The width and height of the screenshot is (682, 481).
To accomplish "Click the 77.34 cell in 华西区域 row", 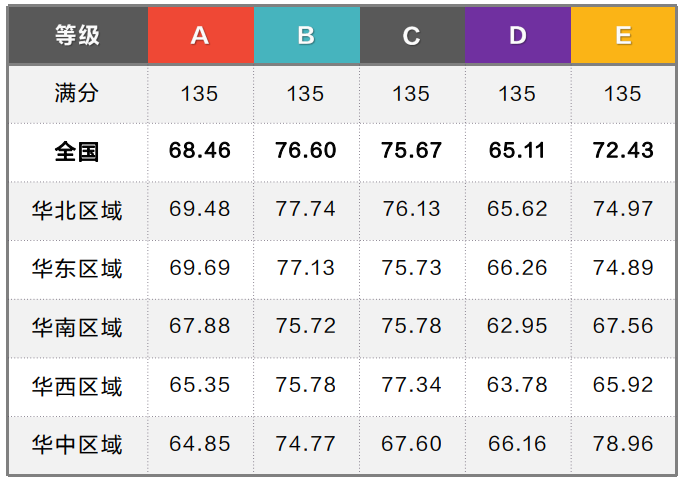I will pyautogui.click(x=411, y=385).
